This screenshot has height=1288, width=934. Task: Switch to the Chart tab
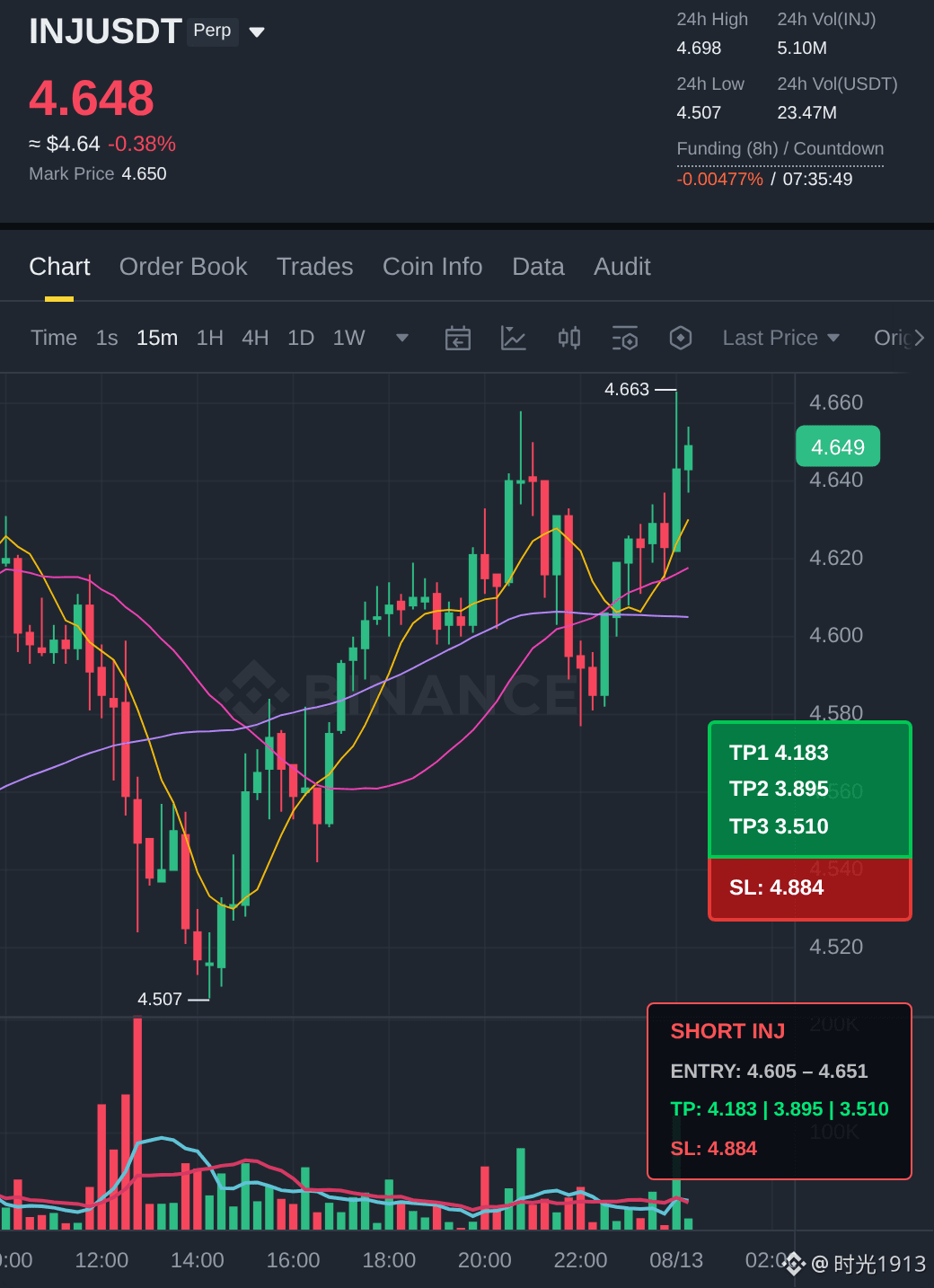click(59, 267)
